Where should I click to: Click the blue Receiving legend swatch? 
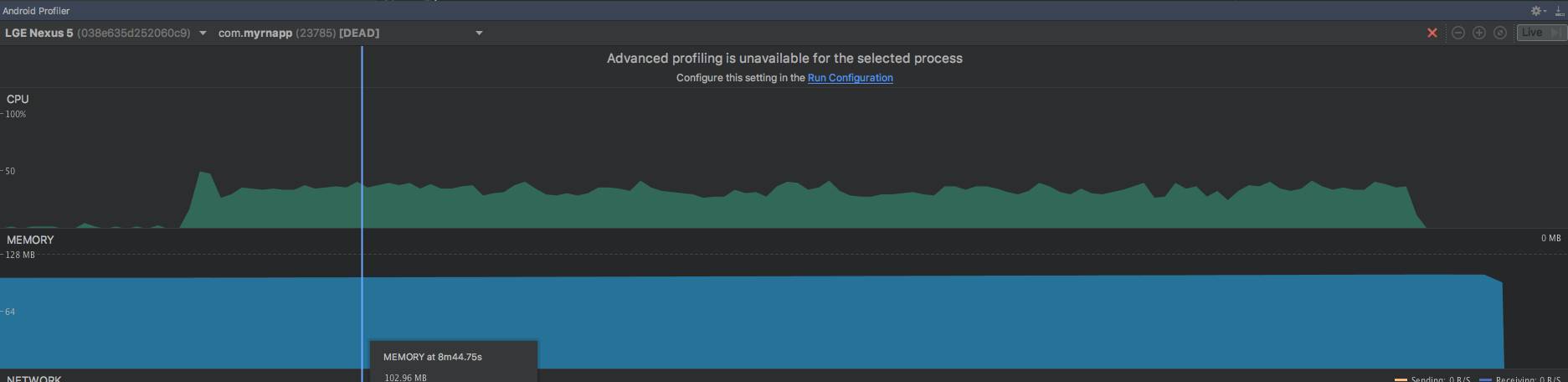tap(1485, 379)
